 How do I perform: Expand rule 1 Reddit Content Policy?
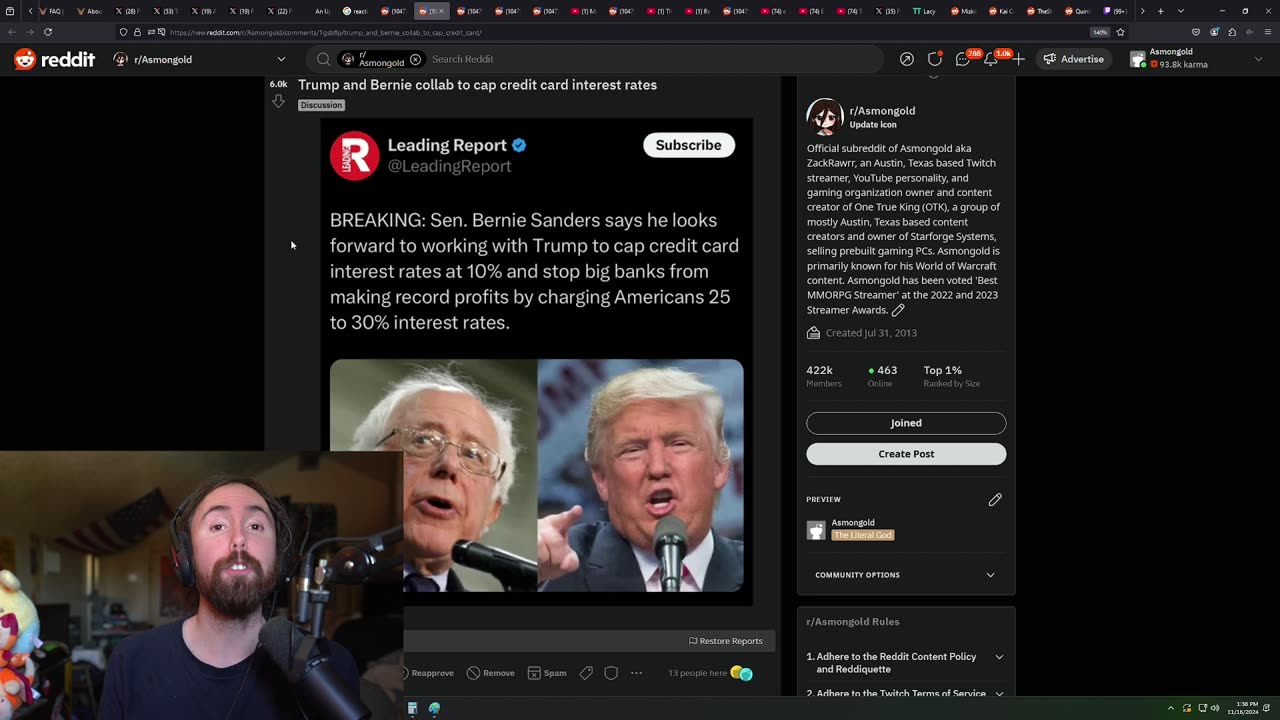coord(906,663)
